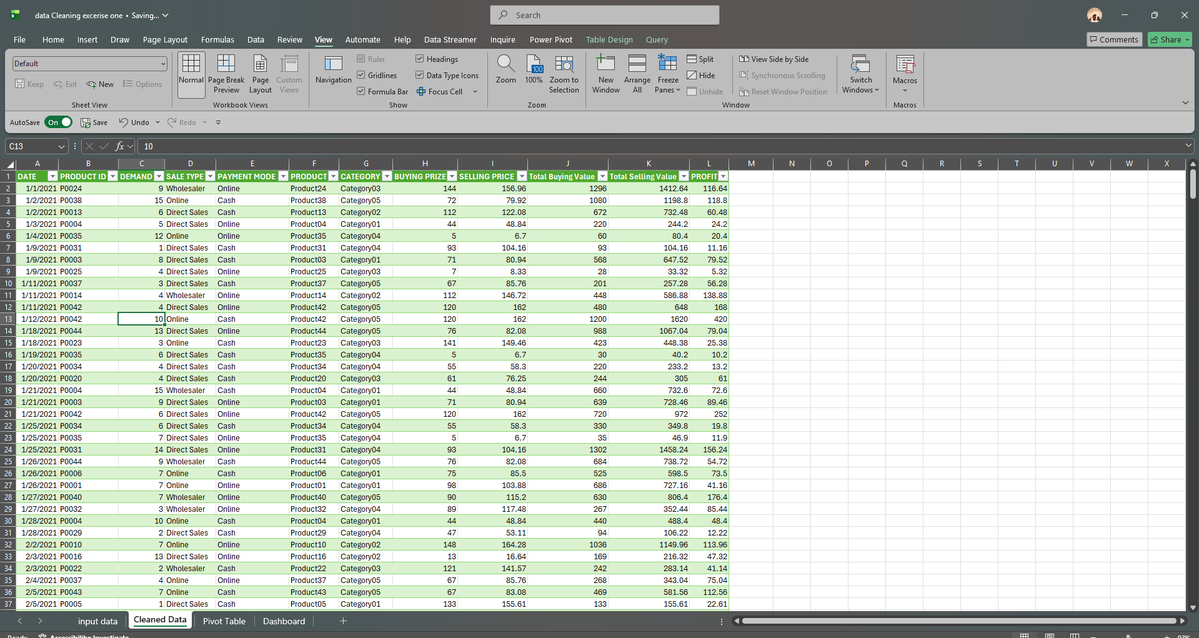Click Zoom to Selection
This screenshot has width=1199, height=638.
coord(564,74)
